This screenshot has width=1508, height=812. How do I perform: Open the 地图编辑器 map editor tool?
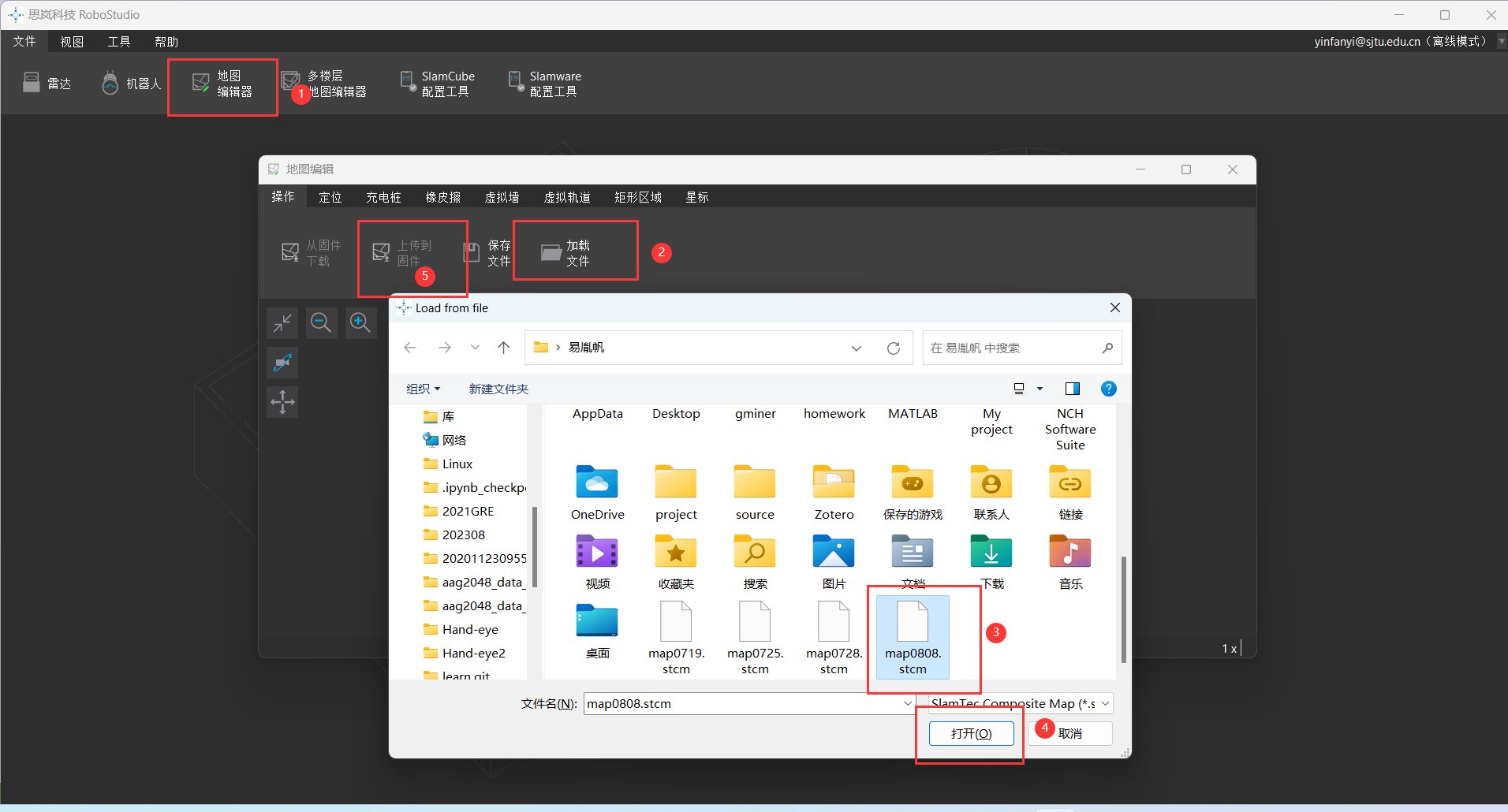pyautogui.click(x=222, y=84)
